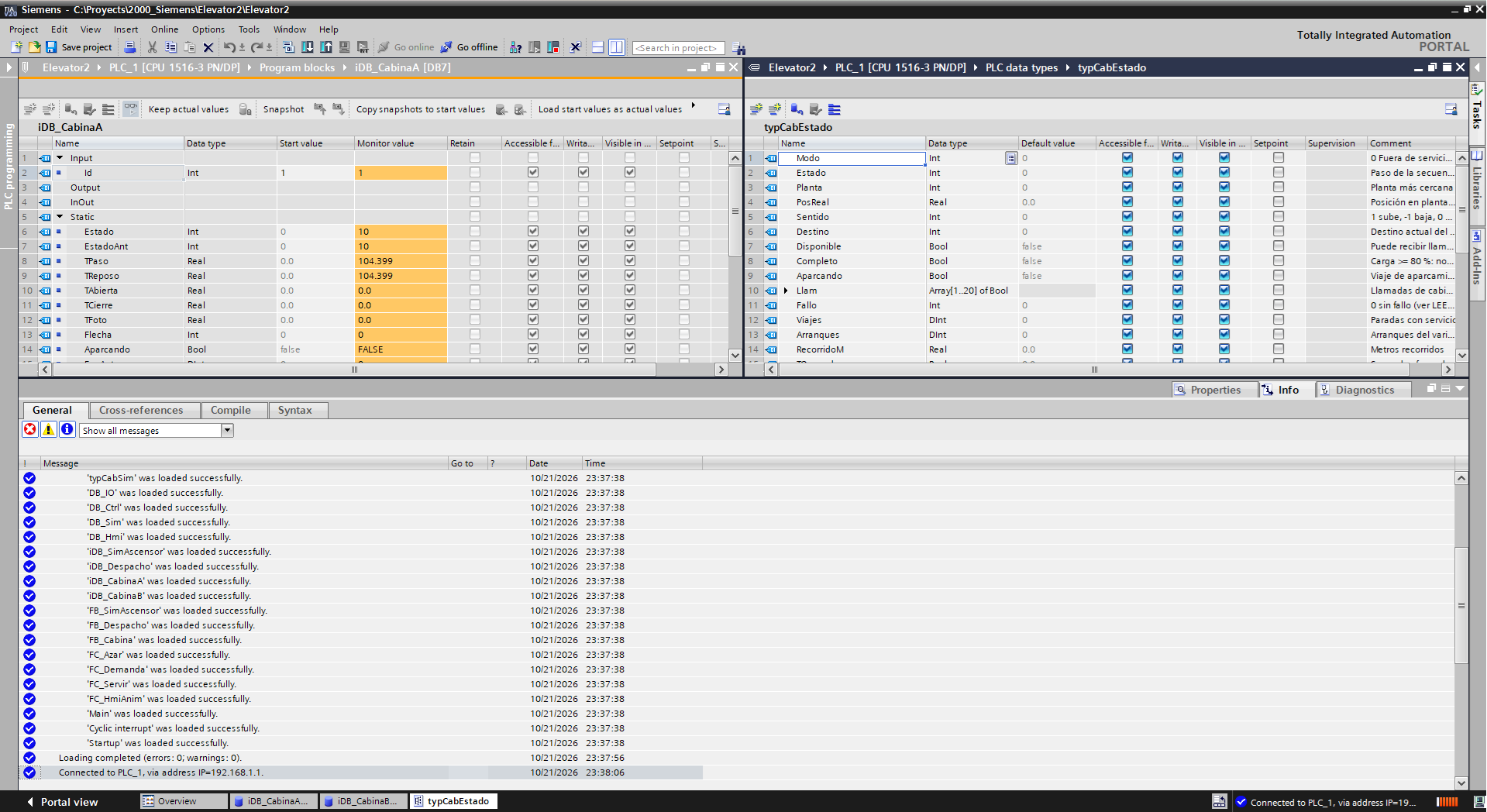
Task: Click the Accessible devices icon
Action: point(515,47)
